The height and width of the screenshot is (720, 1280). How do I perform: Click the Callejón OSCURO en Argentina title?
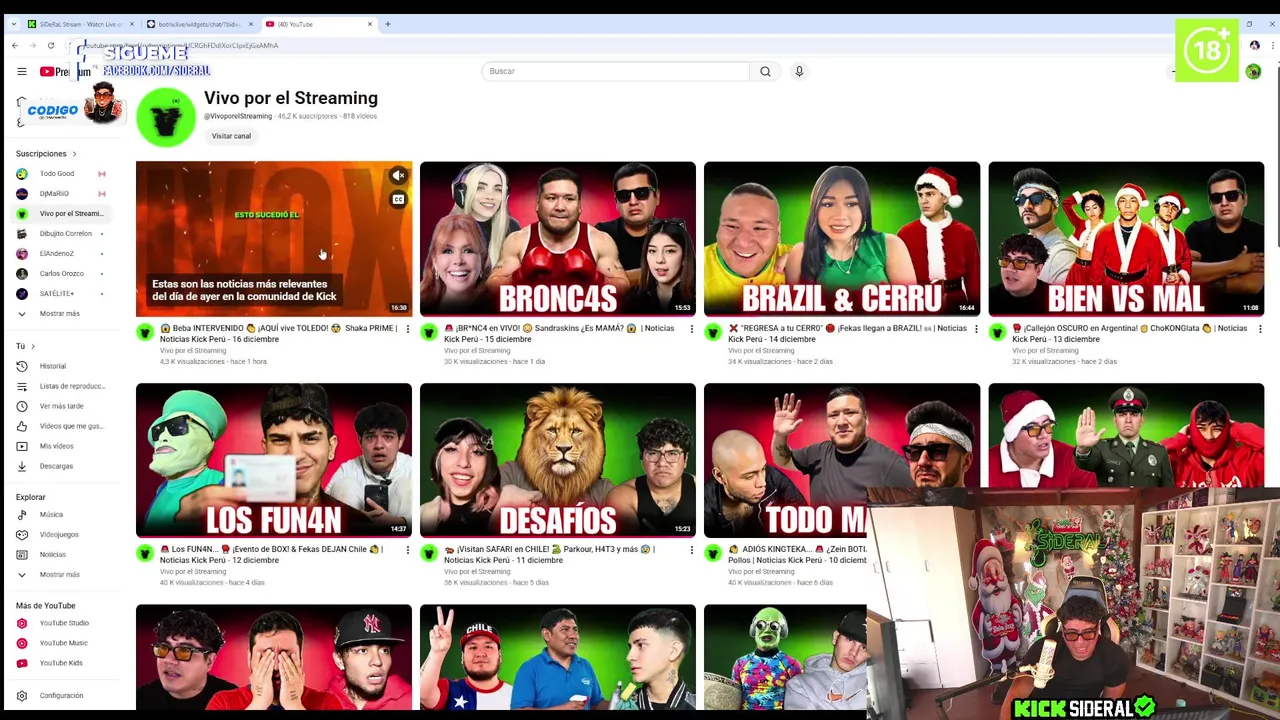(1130, 333)
